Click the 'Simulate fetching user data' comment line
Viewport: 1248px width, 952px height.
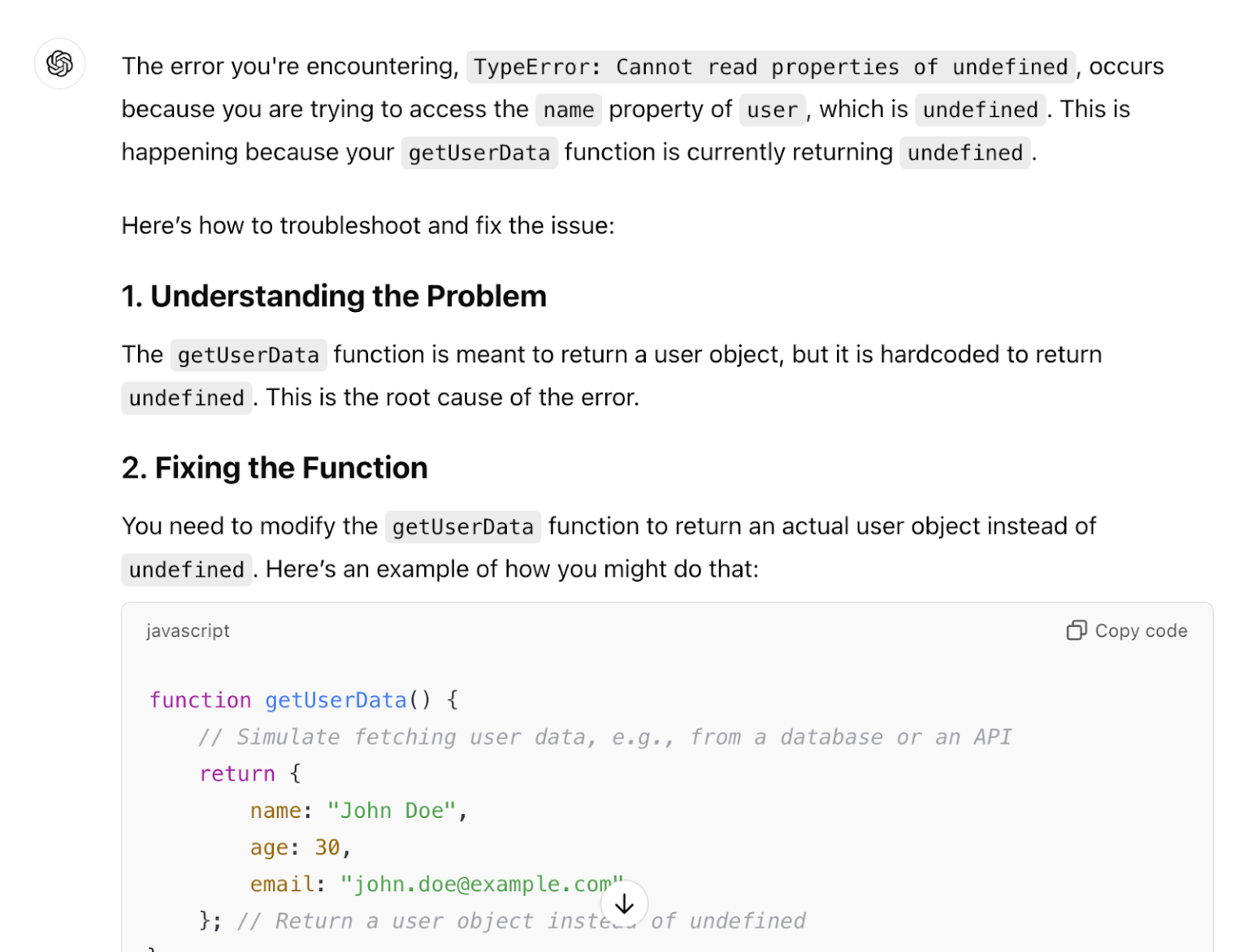[x=605, y=737]
